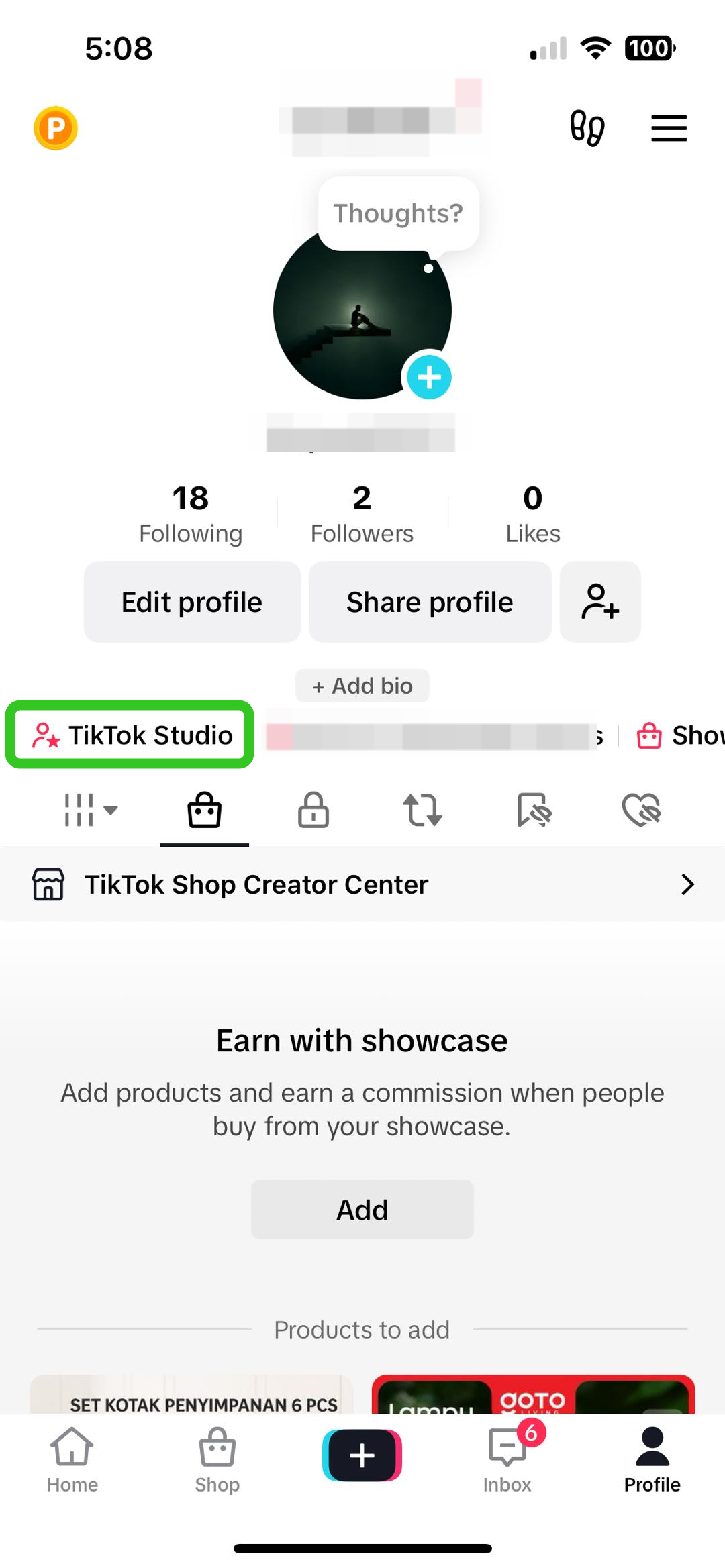The width and height of the screenshot is (725, 1568).
Task: Open the reposts tab icon
Action: (x=422, y=810)
